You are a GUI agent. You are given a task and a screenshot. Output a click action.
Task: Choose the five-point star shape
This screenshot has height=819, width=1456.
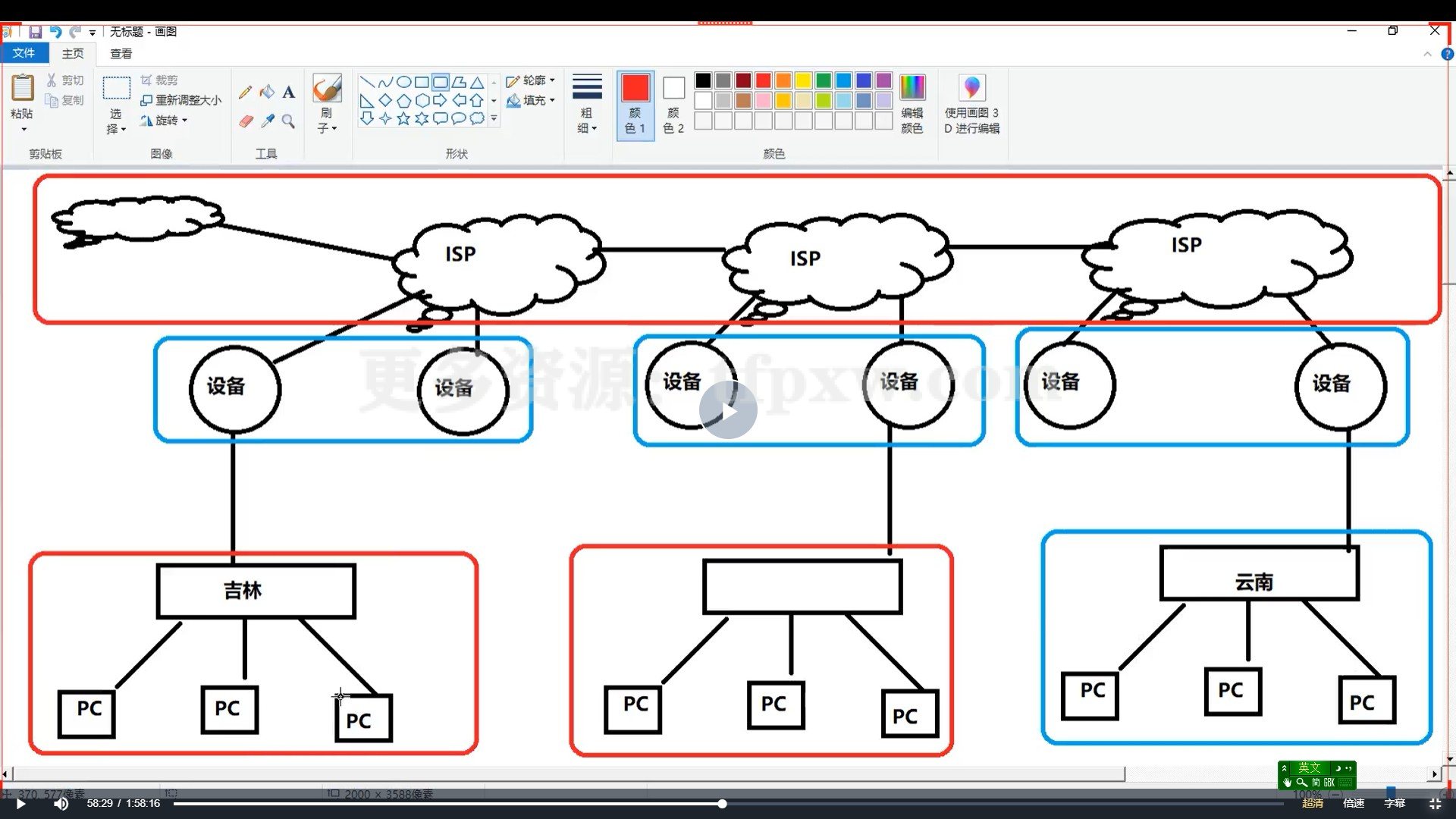(403, 118)
